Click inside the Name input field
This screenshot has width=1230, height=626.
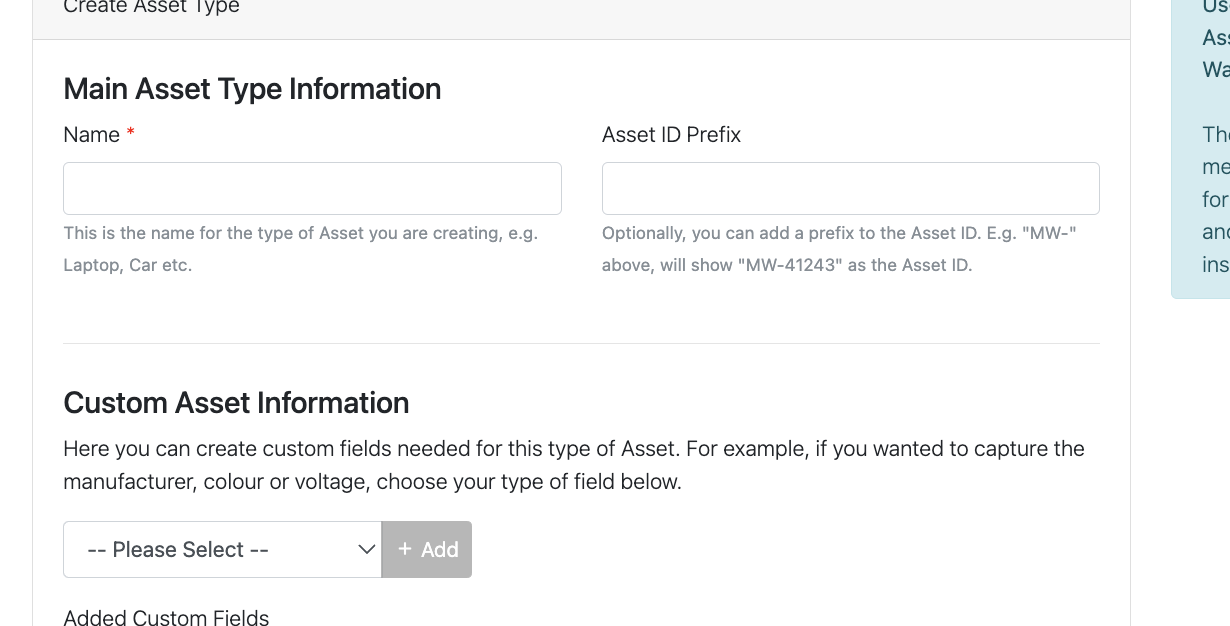coord(312,188)
